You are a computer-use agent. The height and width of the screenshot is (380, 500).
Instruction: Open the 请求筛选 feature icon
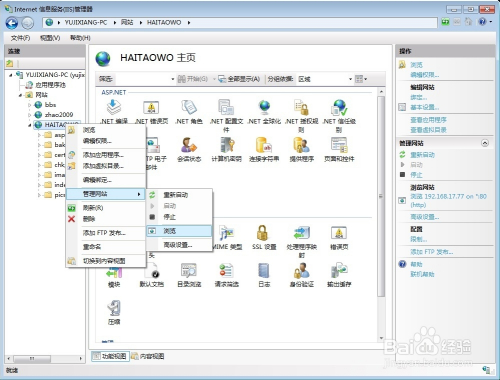226,271
